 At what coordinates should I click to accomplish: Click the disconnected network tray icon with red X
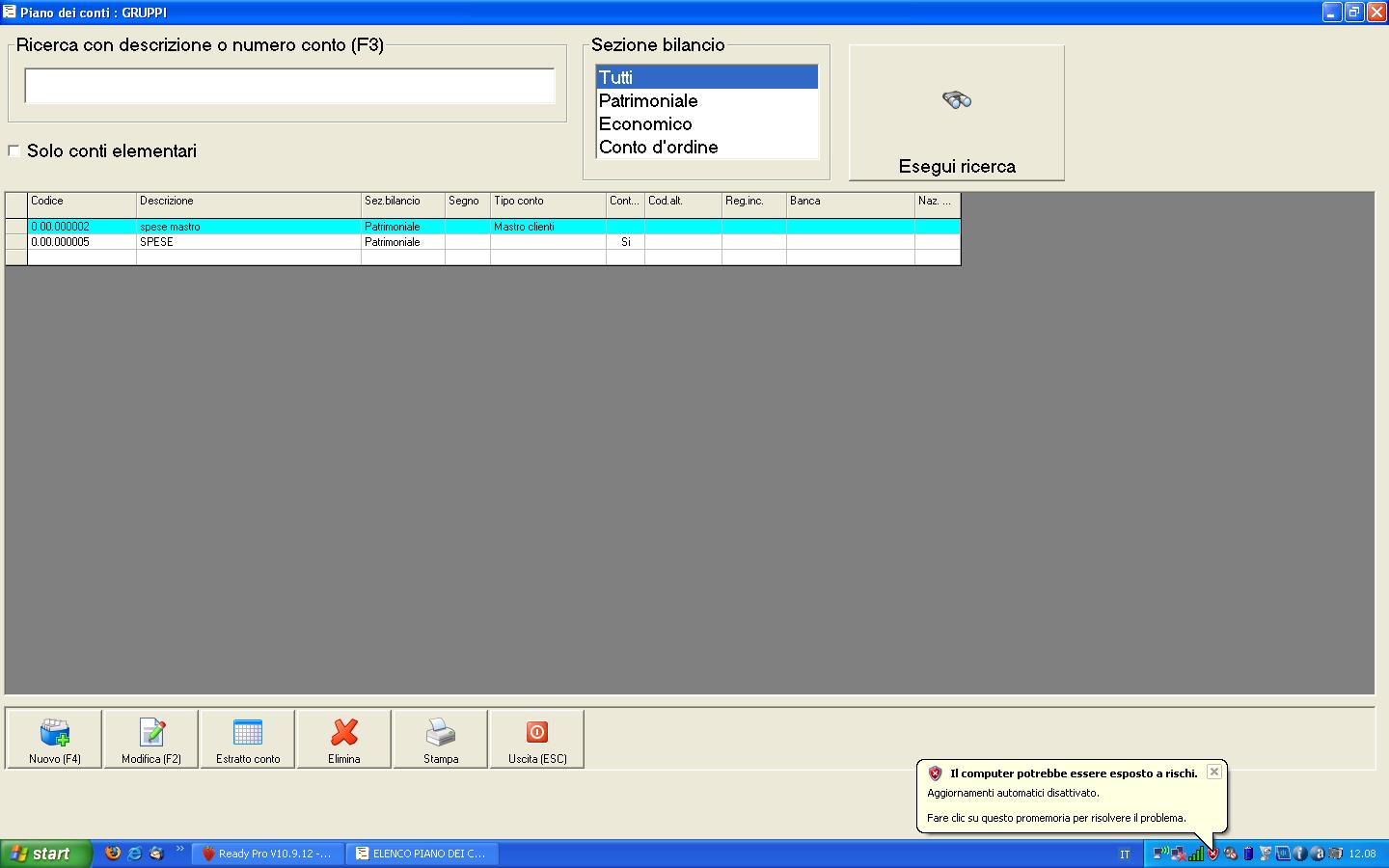pos(1179,854)
